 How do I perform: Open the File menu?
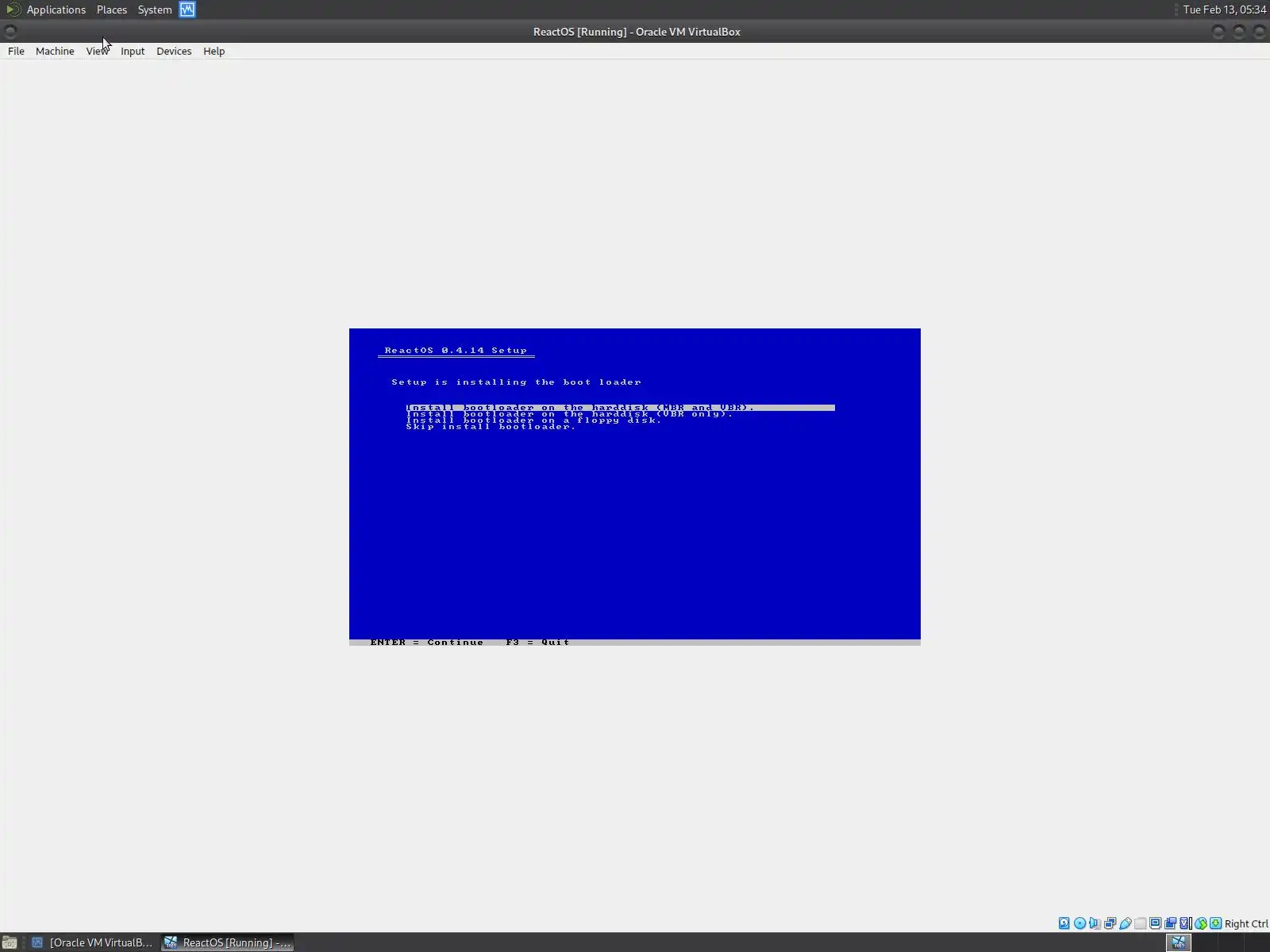(16, 51)
